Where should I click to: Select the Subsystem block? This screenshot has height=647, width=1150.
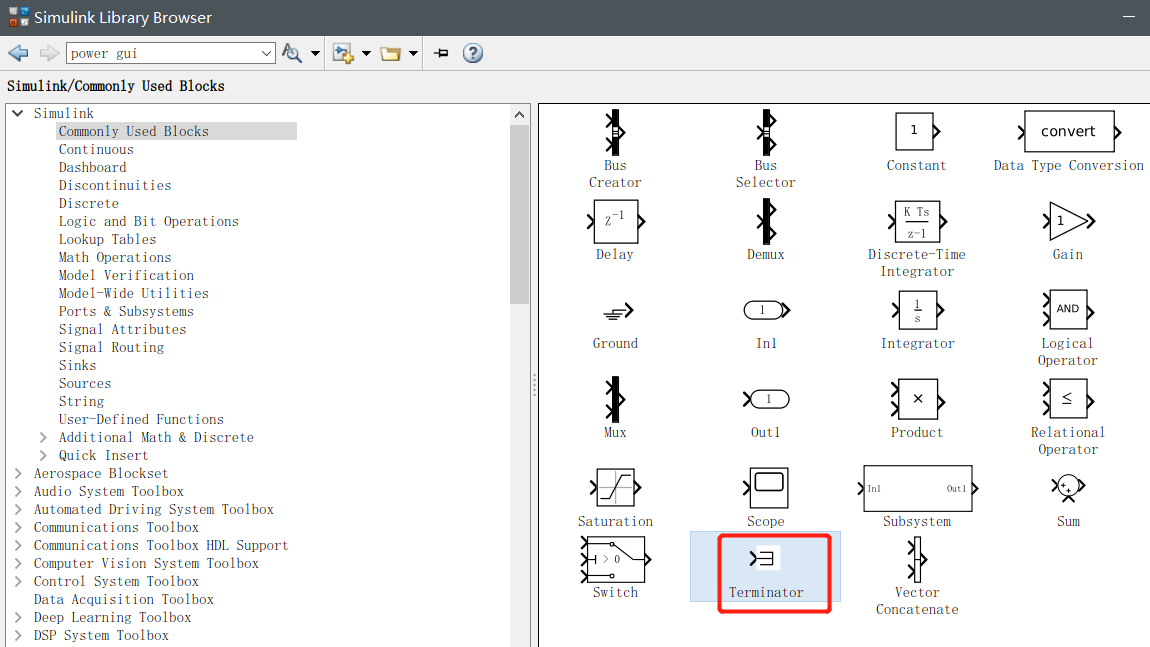tap(918, 489)
